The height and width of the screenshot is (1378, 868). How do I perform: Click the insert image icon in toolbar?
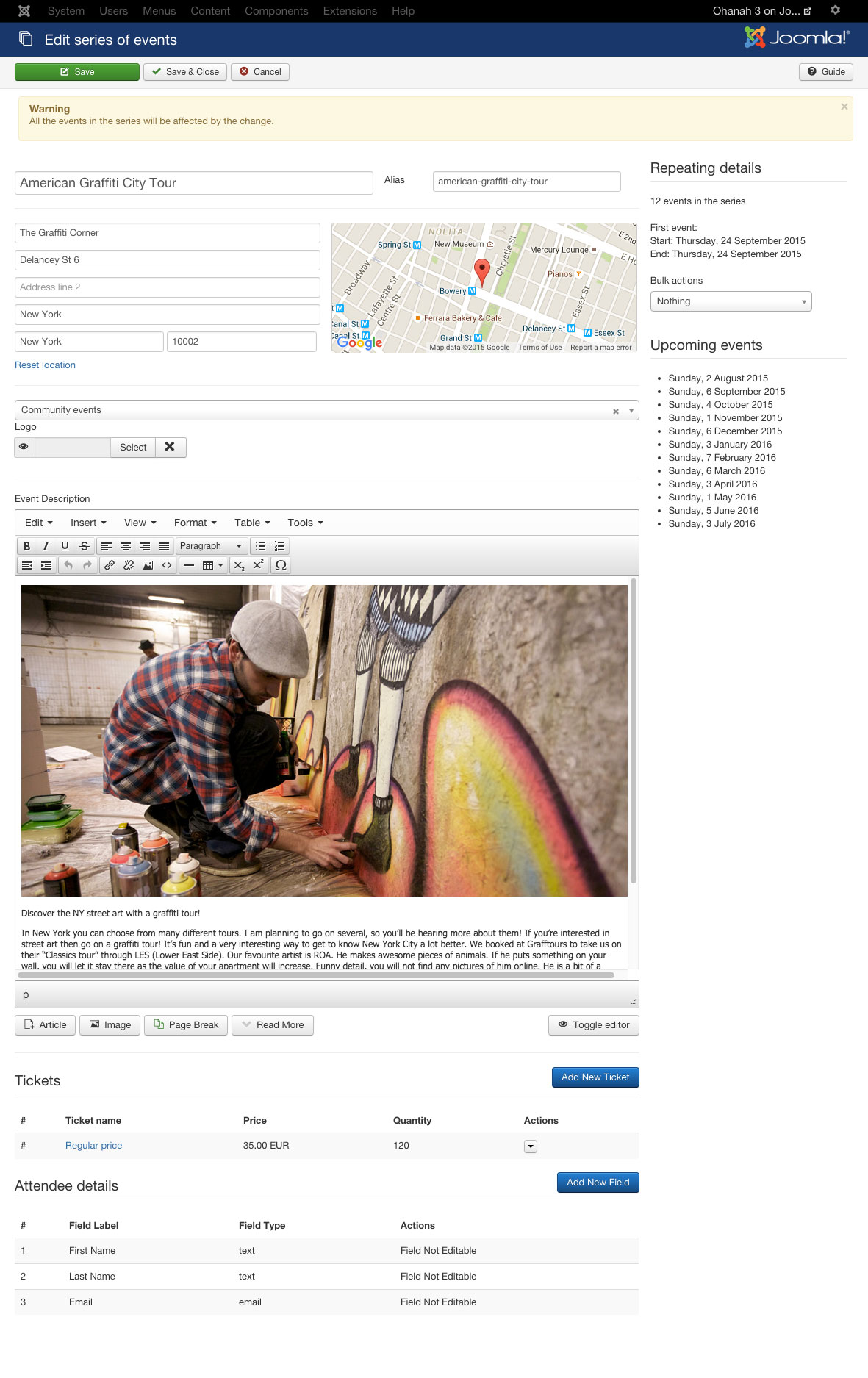pos(147,565)
